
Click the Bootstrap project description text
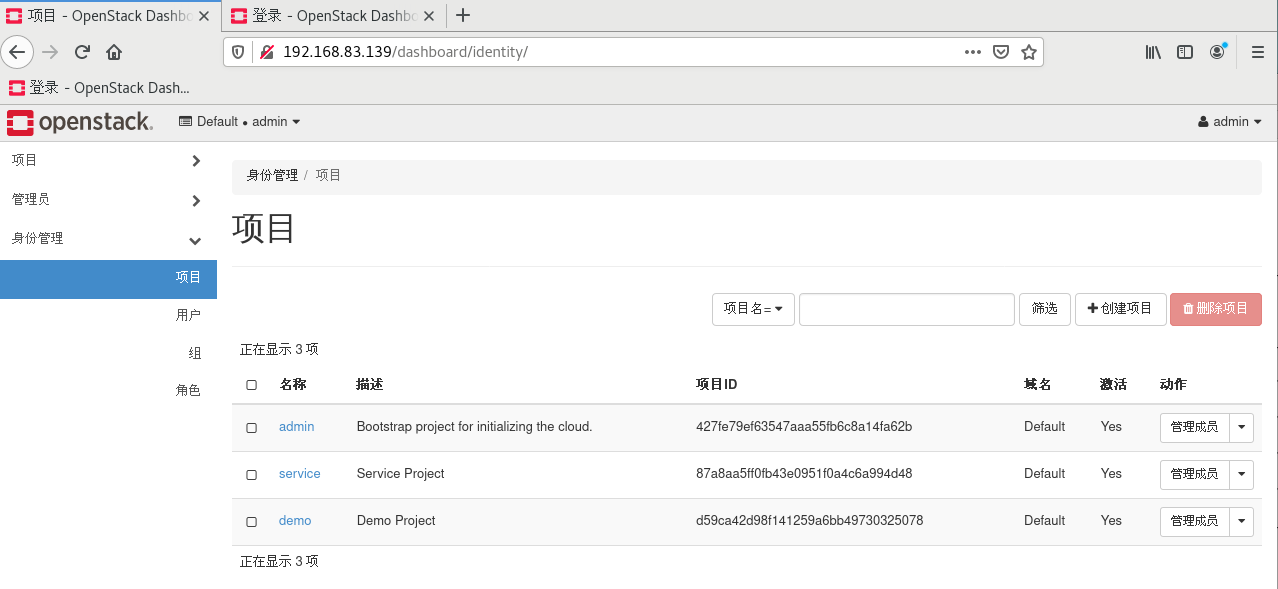coord(475,427)
